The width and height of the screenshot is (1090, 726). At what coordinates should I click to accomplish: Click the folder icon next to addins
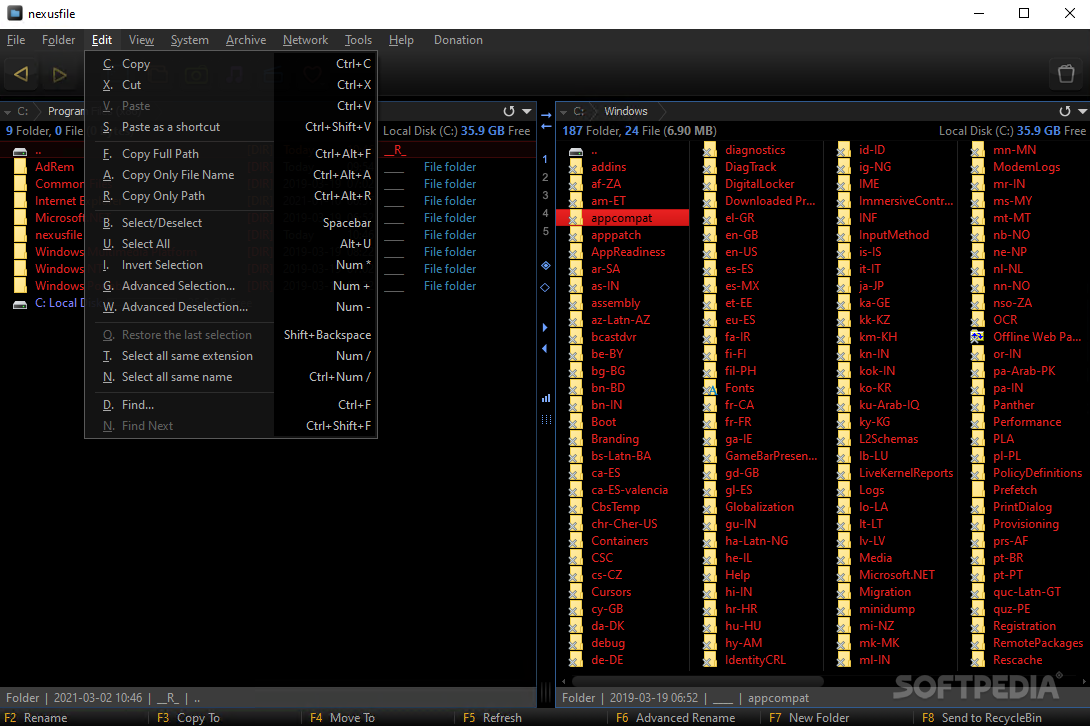tap(576, 167)
